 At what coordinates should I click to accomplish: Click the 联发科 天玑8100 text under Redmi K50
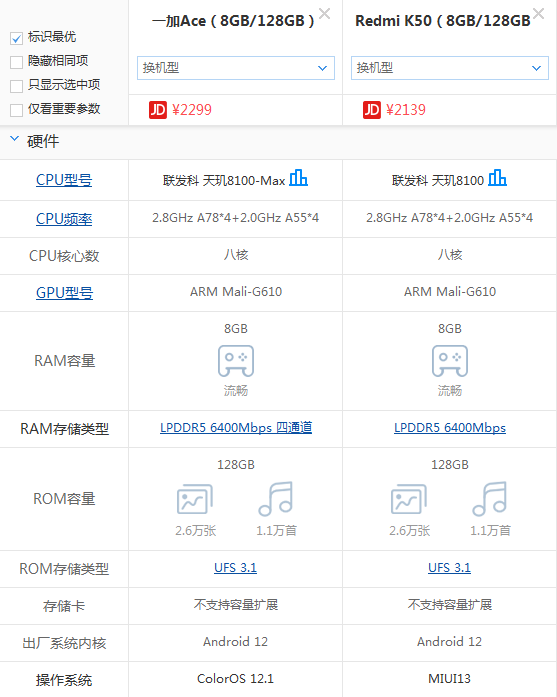point(438,180)
